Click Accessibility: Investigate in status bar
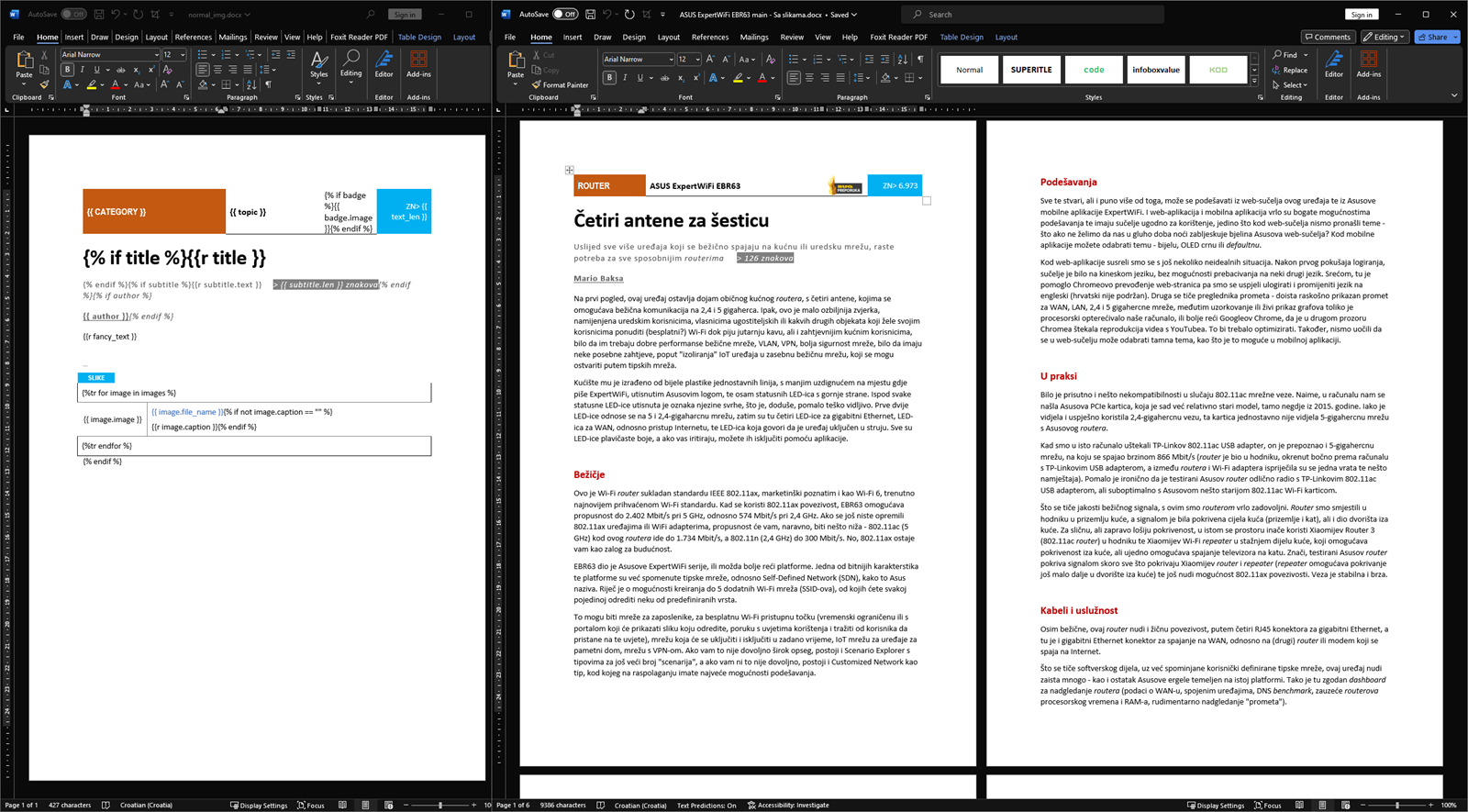This screenshot has height=812, width=1468. click(788, 806)
